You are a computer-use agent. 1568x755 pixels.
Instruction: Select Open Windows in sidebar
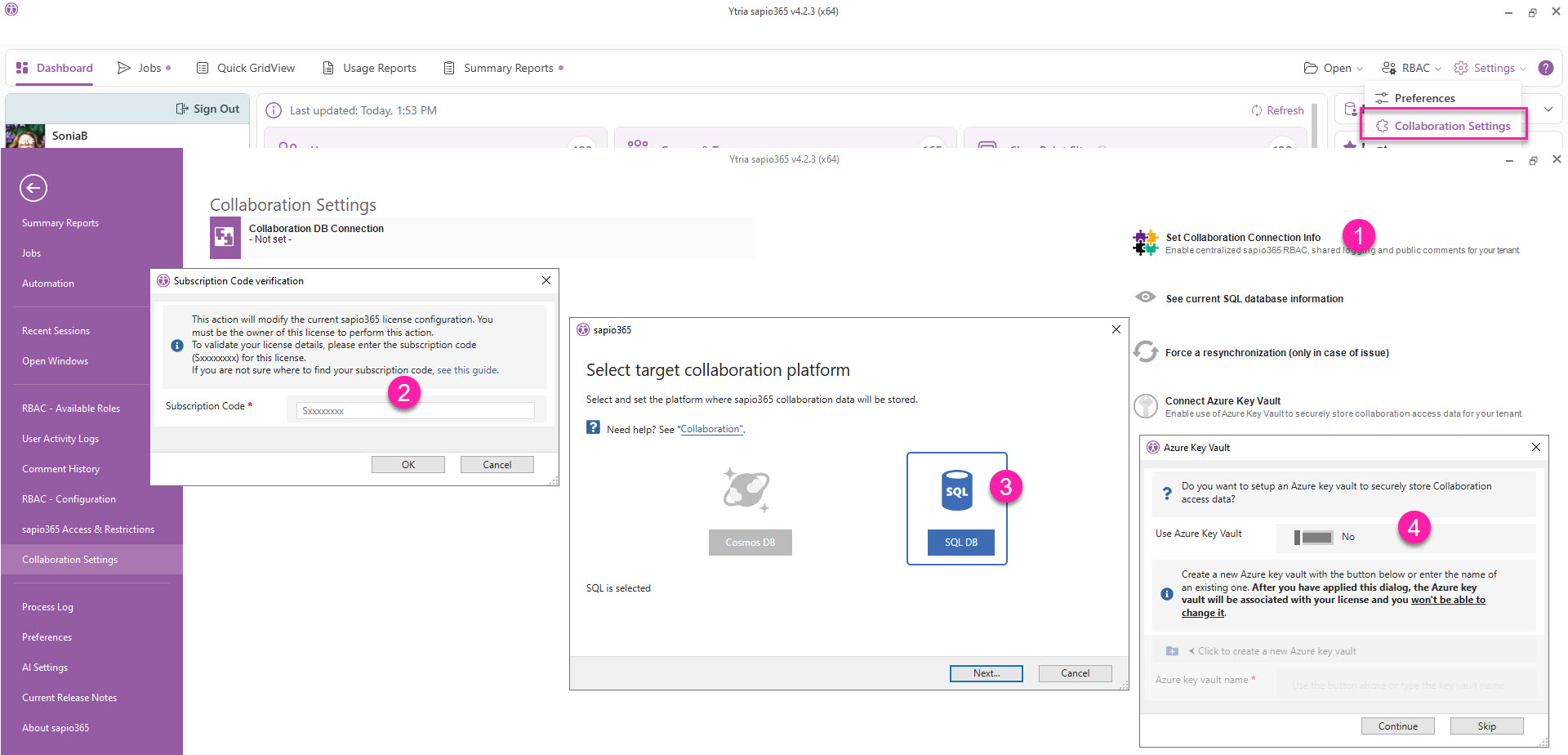56,361
